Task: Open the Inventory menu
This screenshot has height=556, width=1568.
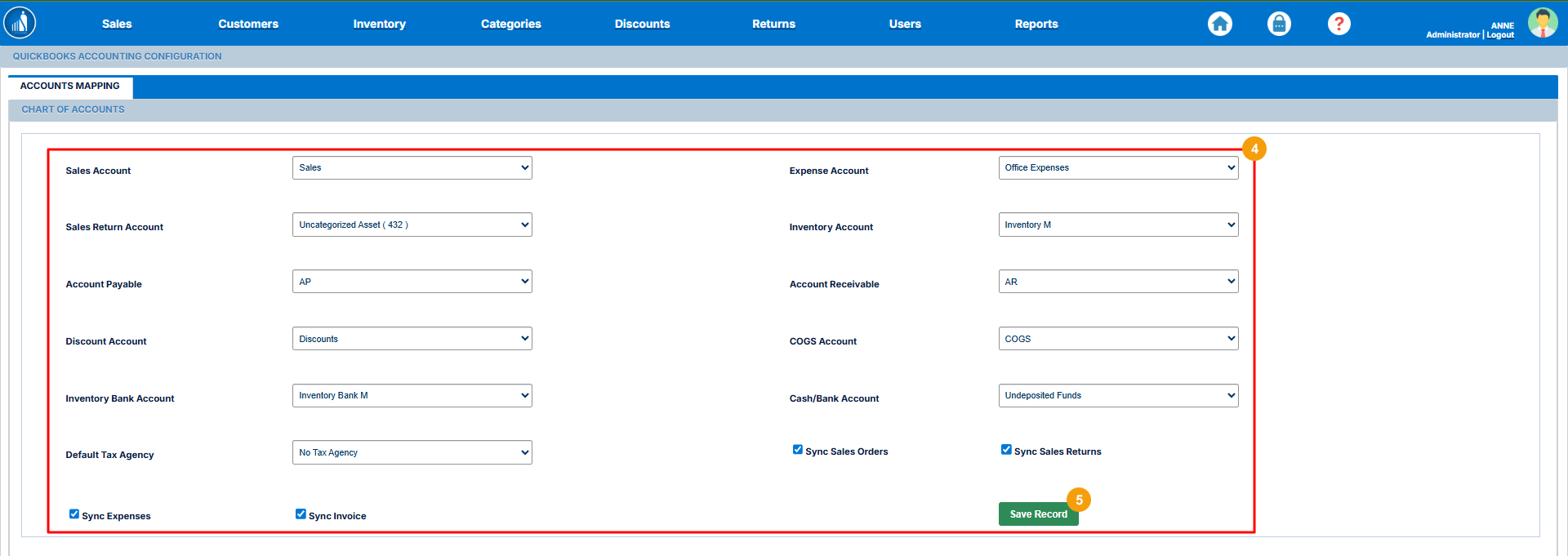Action: 379,24
